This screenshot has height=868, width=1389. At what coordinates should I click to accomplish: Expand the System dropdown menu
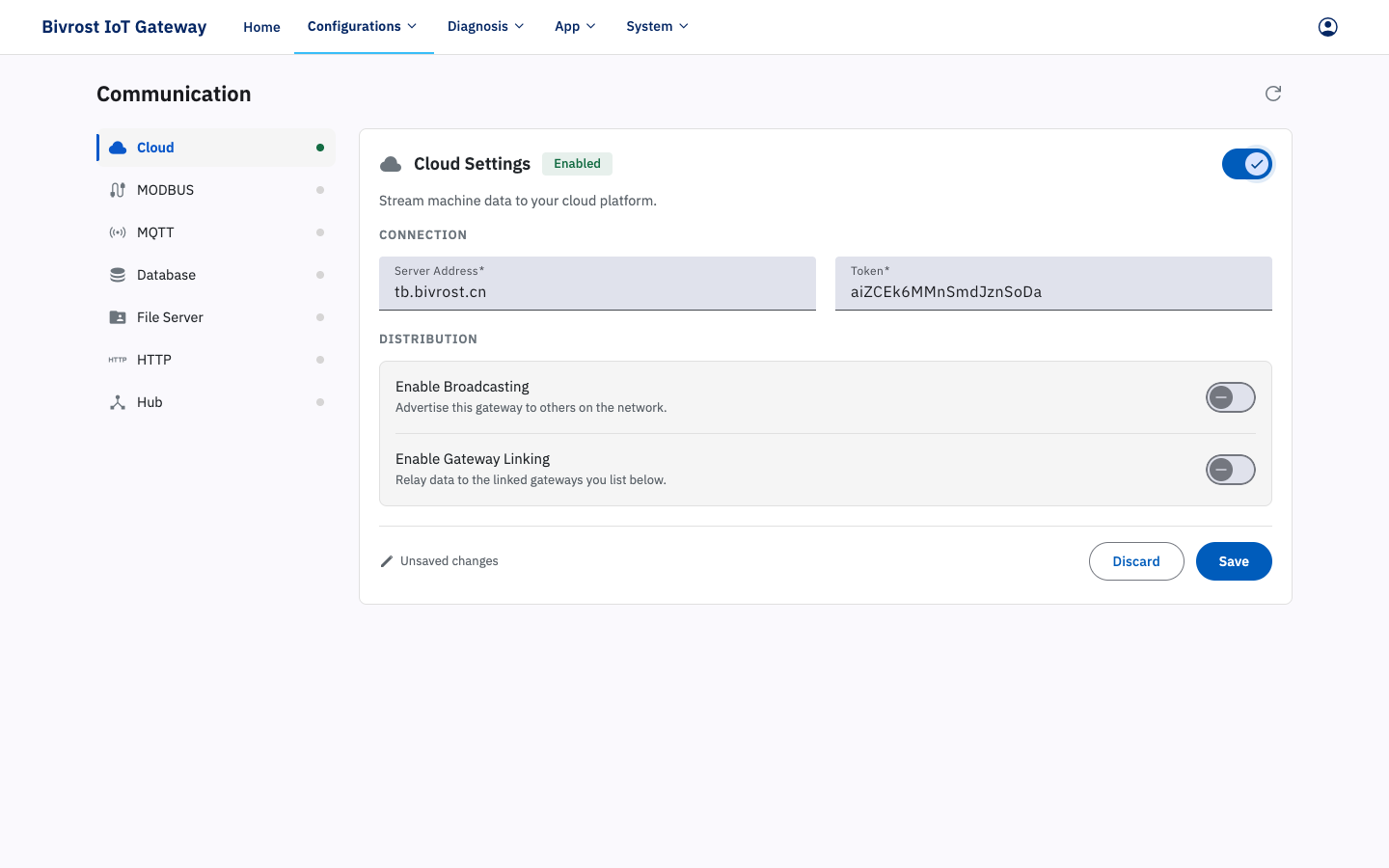point(657,26)
